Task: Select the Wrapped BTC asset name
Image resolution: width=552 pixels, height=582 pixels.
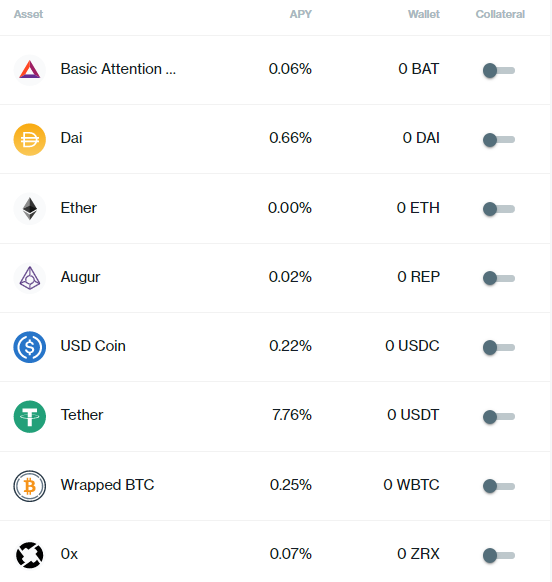Action: click(107, 485)
